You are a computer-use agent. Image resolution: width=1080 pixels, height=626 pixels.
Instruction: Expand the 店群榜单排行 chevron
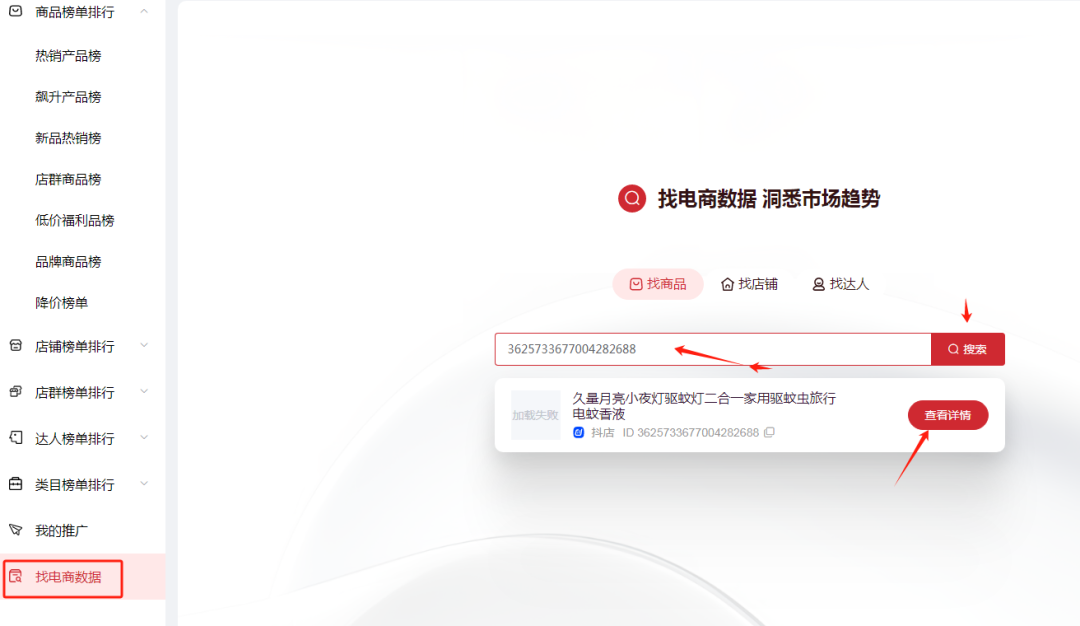point(144,391)
